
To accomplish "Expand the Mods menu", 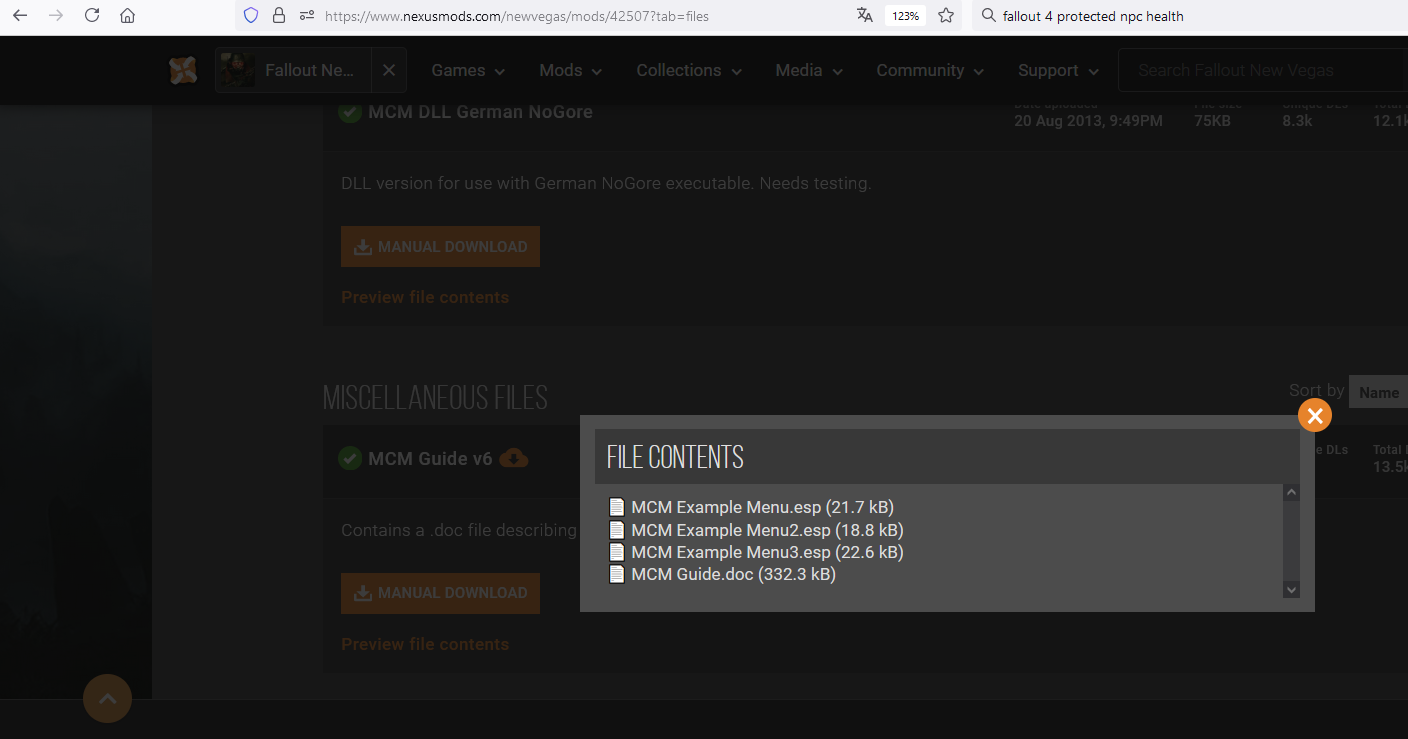I will click(571, 70).
